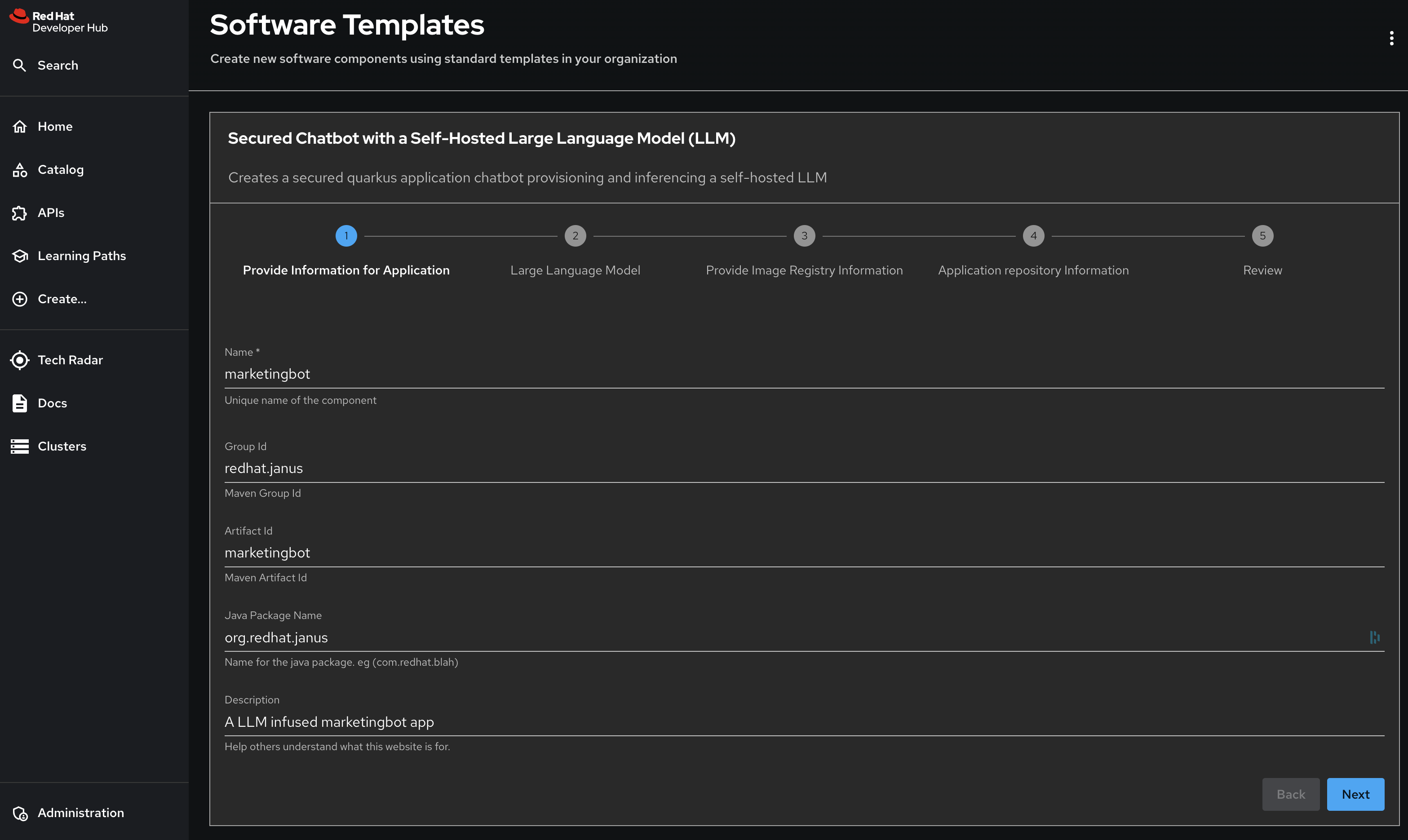The height and width of the screenshot is (840, 1408).
Task: Click the Home house icon
Action: [20, 126]
